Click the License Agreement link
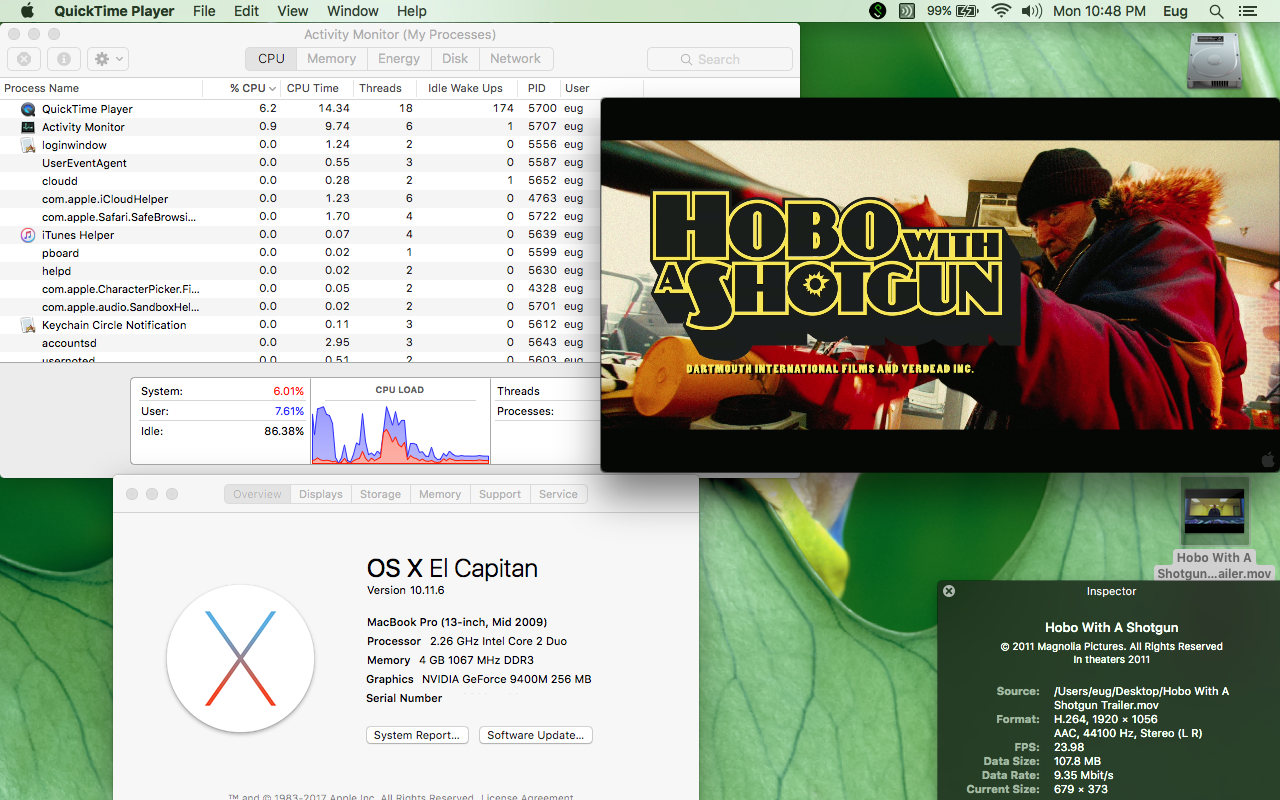The image size is (1280, 800). (x=527, y=797)
